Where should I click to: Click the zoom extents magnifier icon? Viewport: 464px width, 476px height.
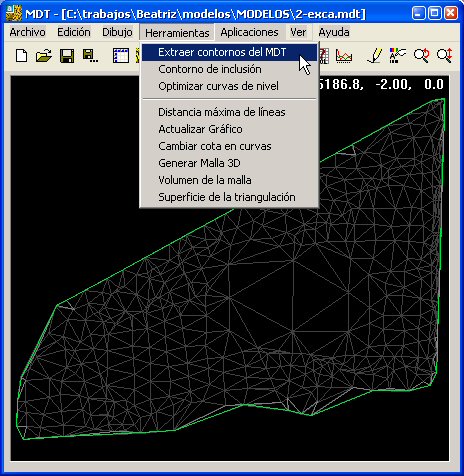point(445,56)
